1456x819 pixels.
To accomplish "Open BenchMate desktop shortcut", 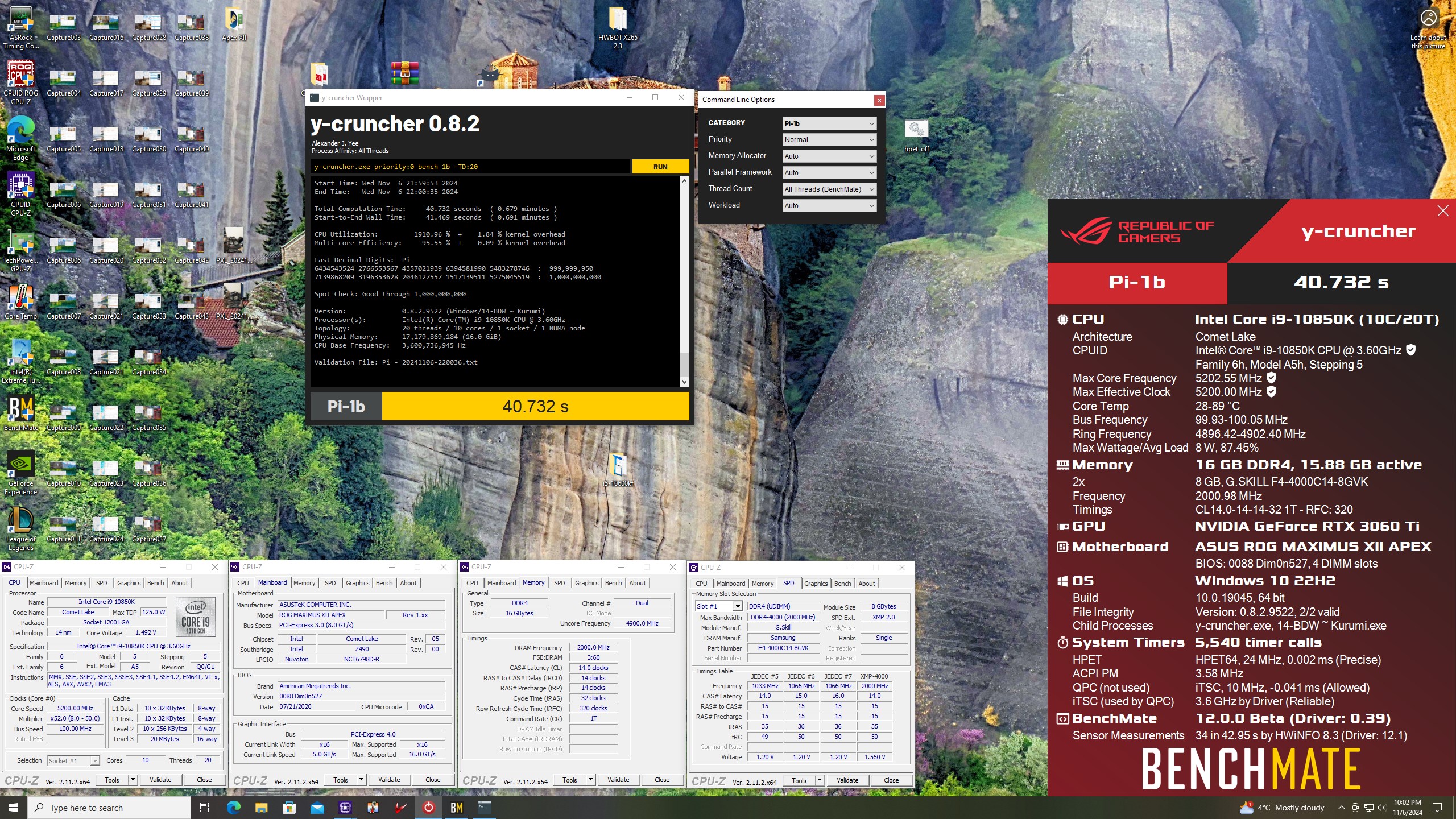I will (21, 413).
